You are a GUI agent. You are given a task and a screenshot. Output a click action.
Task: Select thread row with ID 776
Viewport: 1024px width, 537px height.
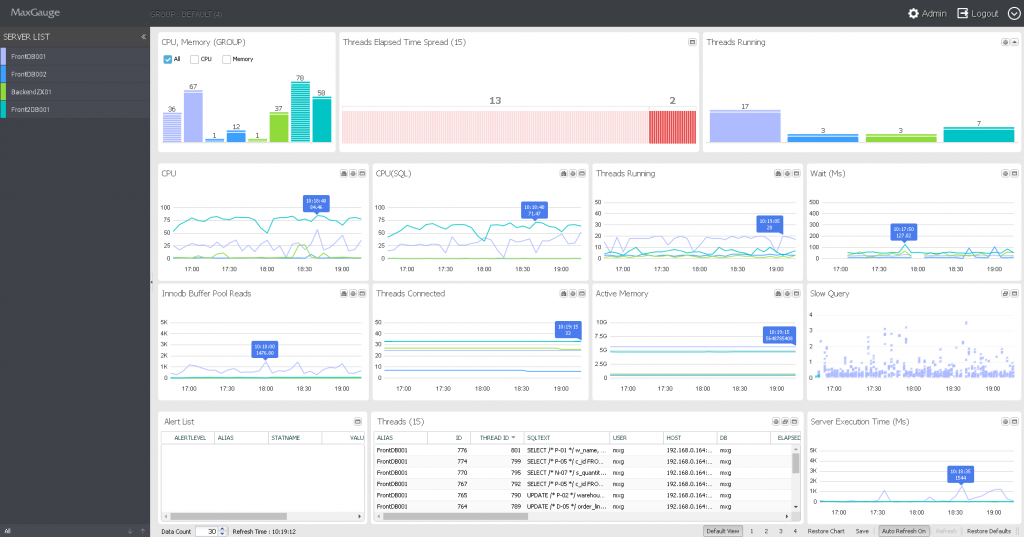[583, 450]
